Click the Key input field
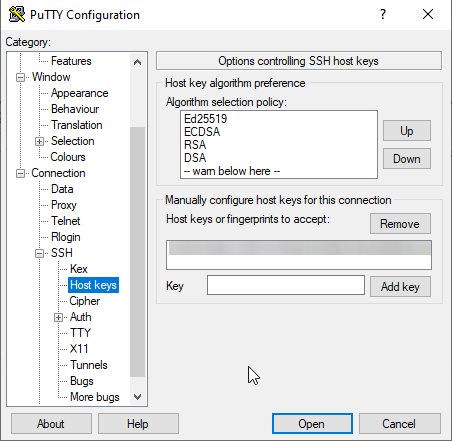Viewport: 452px width, 441px height. [286, 285]
